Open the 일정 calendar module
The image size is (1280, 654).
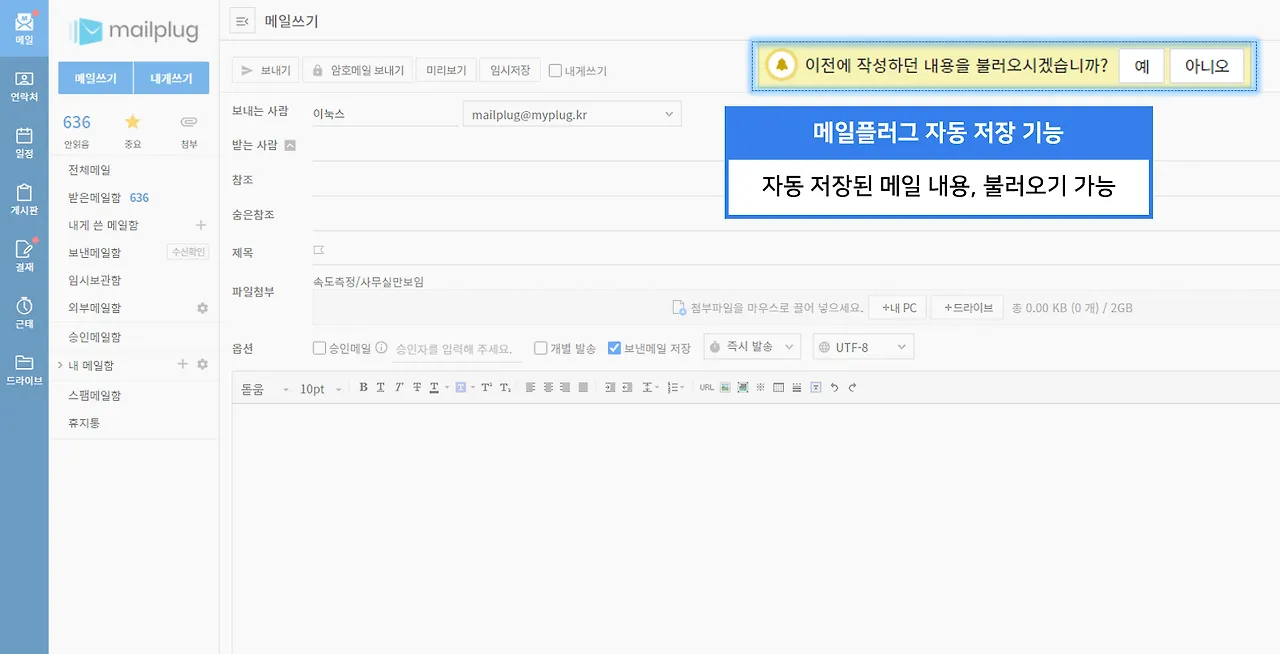tap(24, 143)
